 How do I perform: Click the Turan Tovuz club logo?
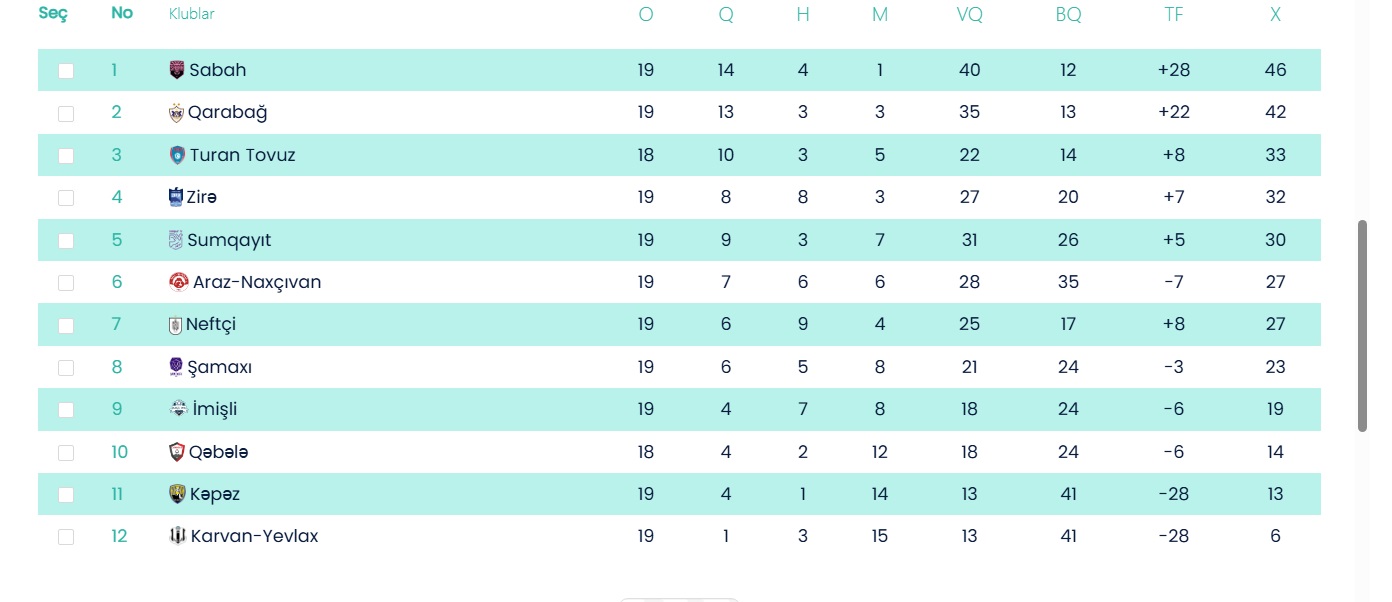[x=178, y=155]
